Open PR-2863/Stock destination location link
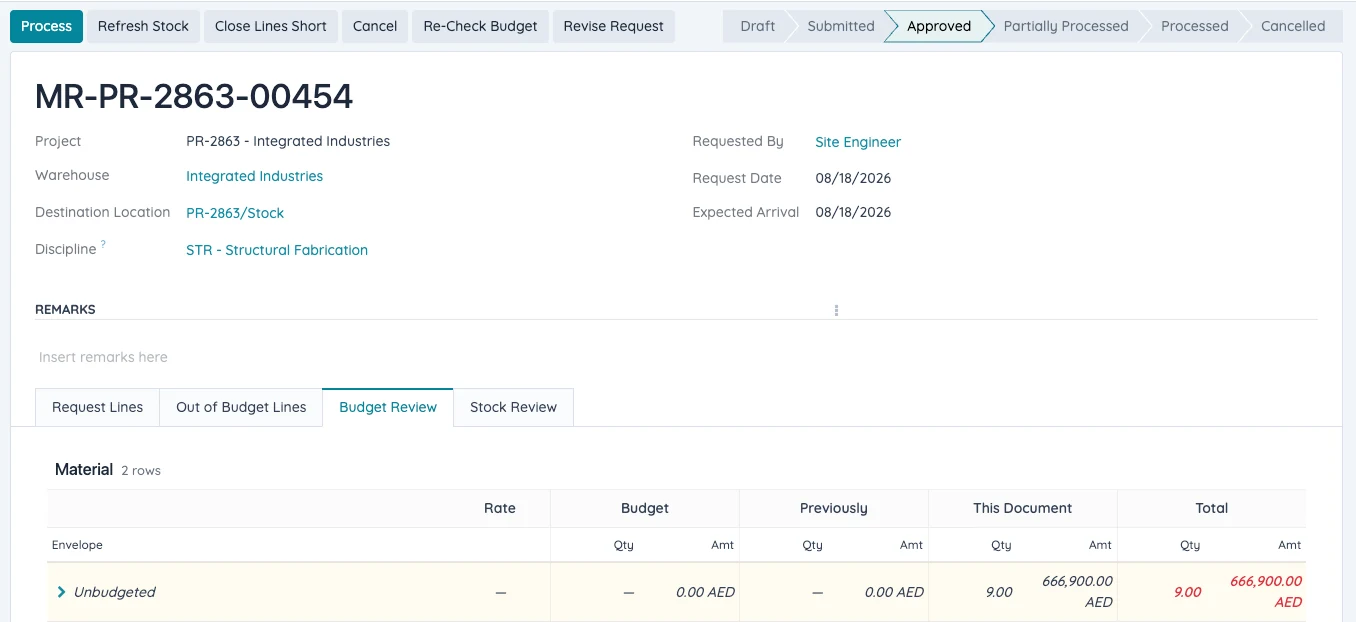Image resolution: width=1356 pixels, height=622 pixels. pyautogui.click(x=235, y=213)
